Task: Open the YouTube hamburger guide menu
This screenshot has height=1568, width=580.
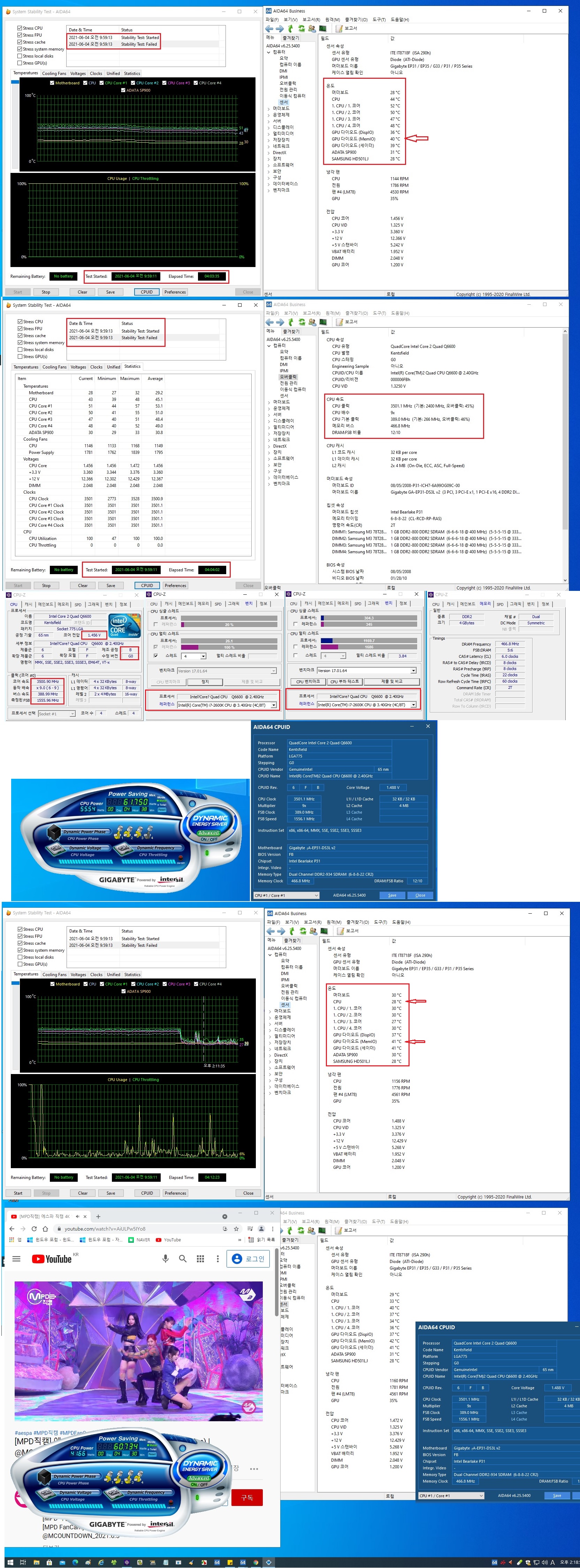Action: (16, 1259)
